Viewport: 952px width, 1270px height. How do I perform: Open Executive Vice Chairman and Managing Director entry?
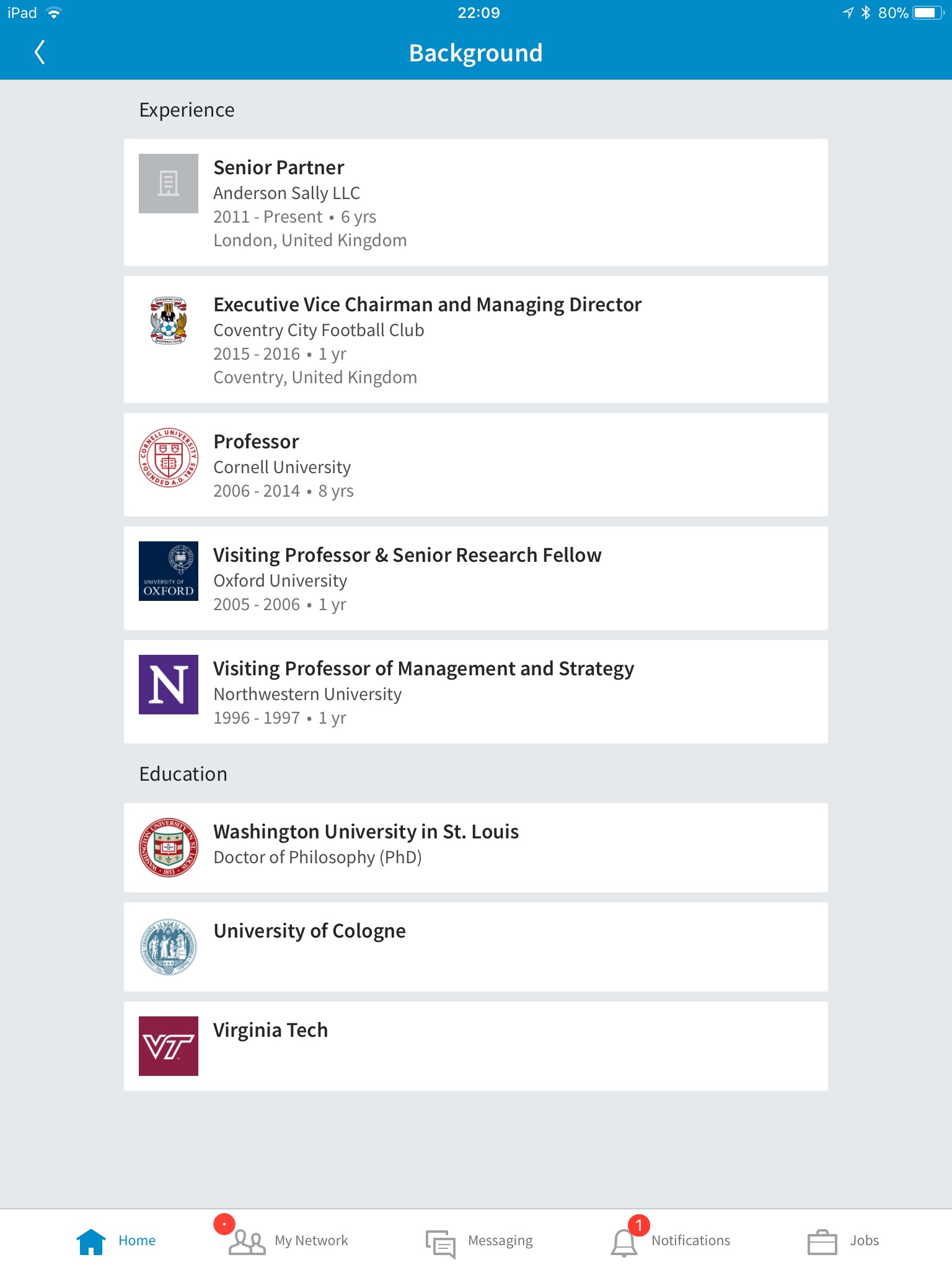pyautogui.click(x=476, y=340)
